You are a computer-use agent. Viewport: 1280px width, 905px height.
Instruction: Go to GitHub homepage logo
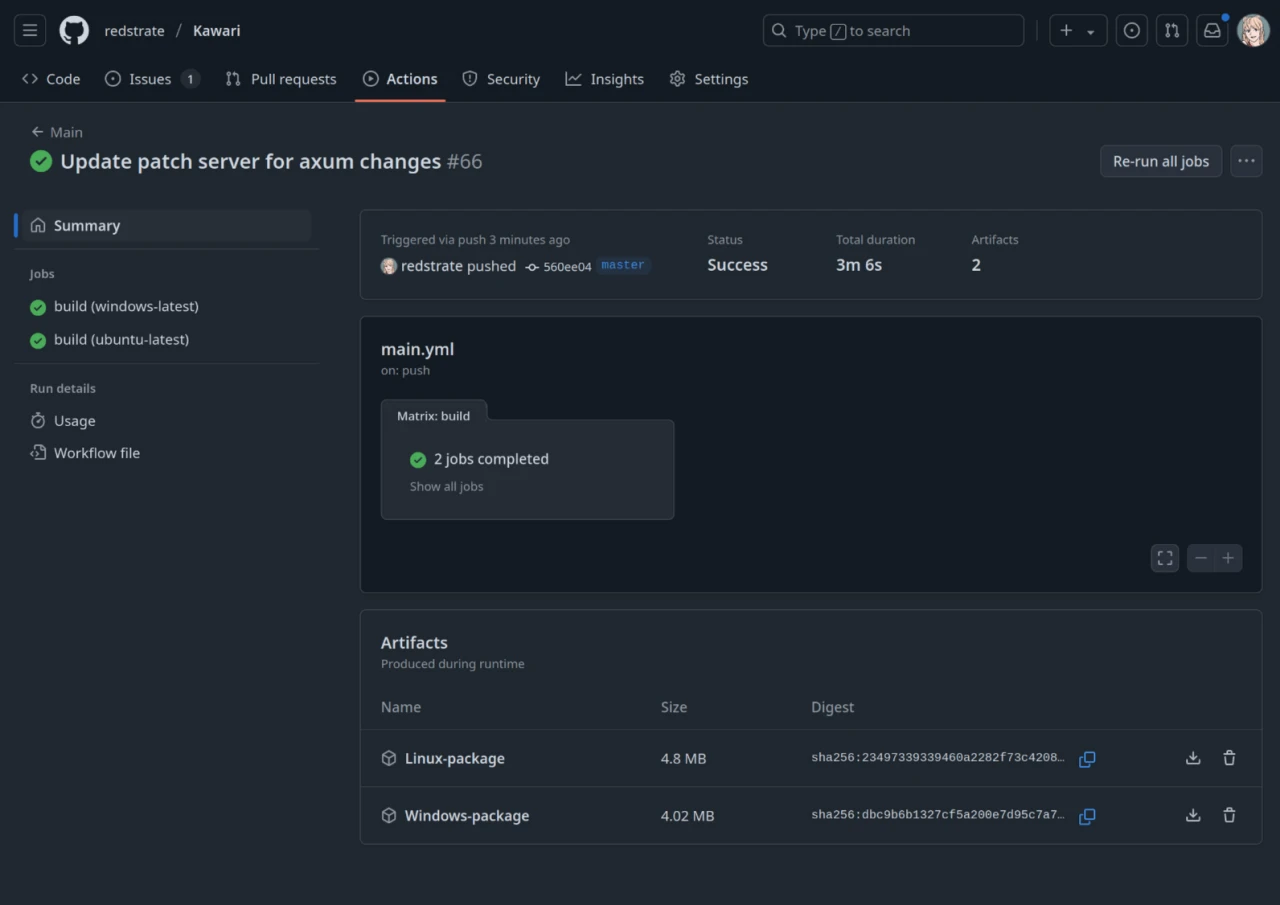tap(74, 30)
